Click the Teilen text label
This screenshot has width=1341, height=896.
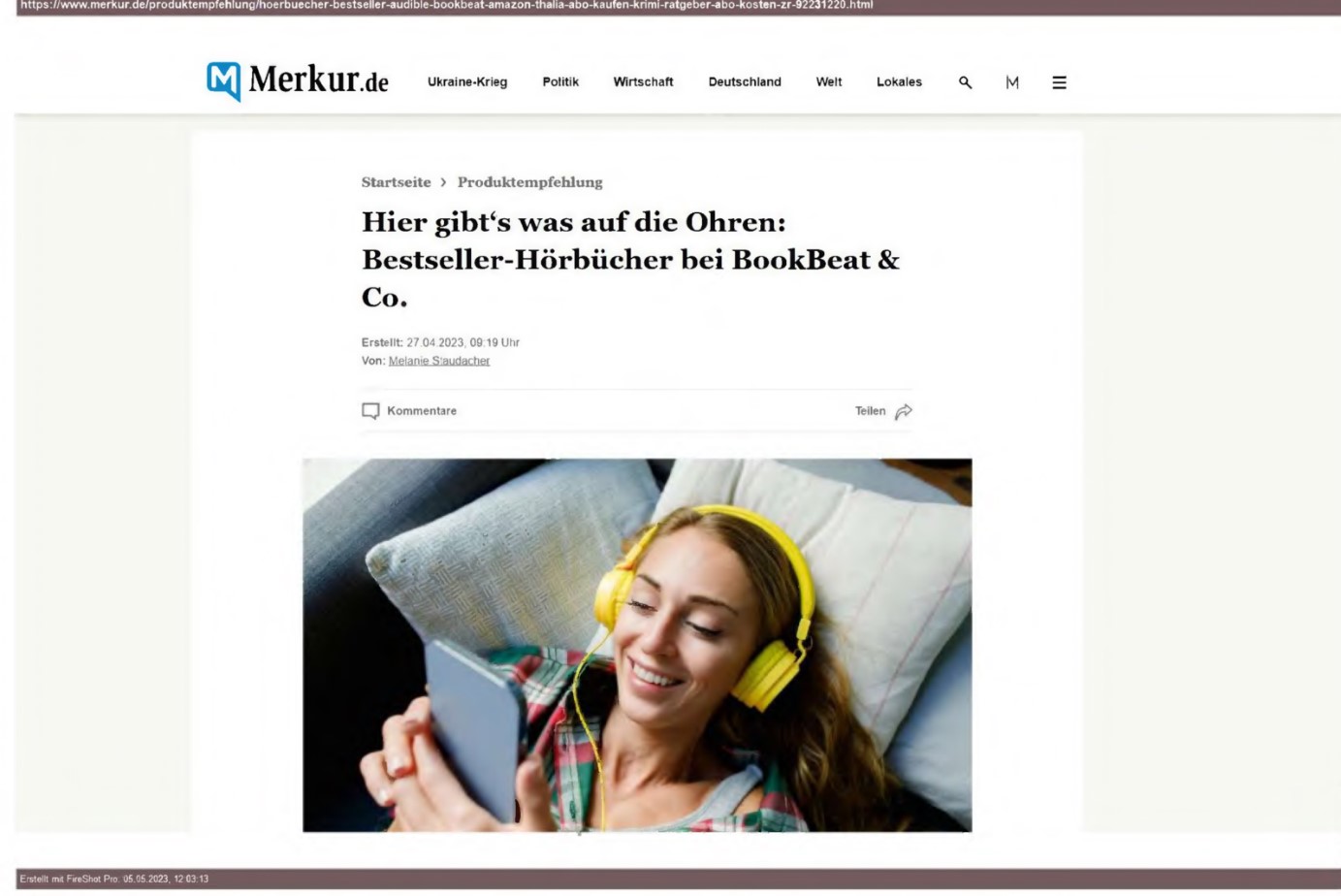(x=870, y=411)
